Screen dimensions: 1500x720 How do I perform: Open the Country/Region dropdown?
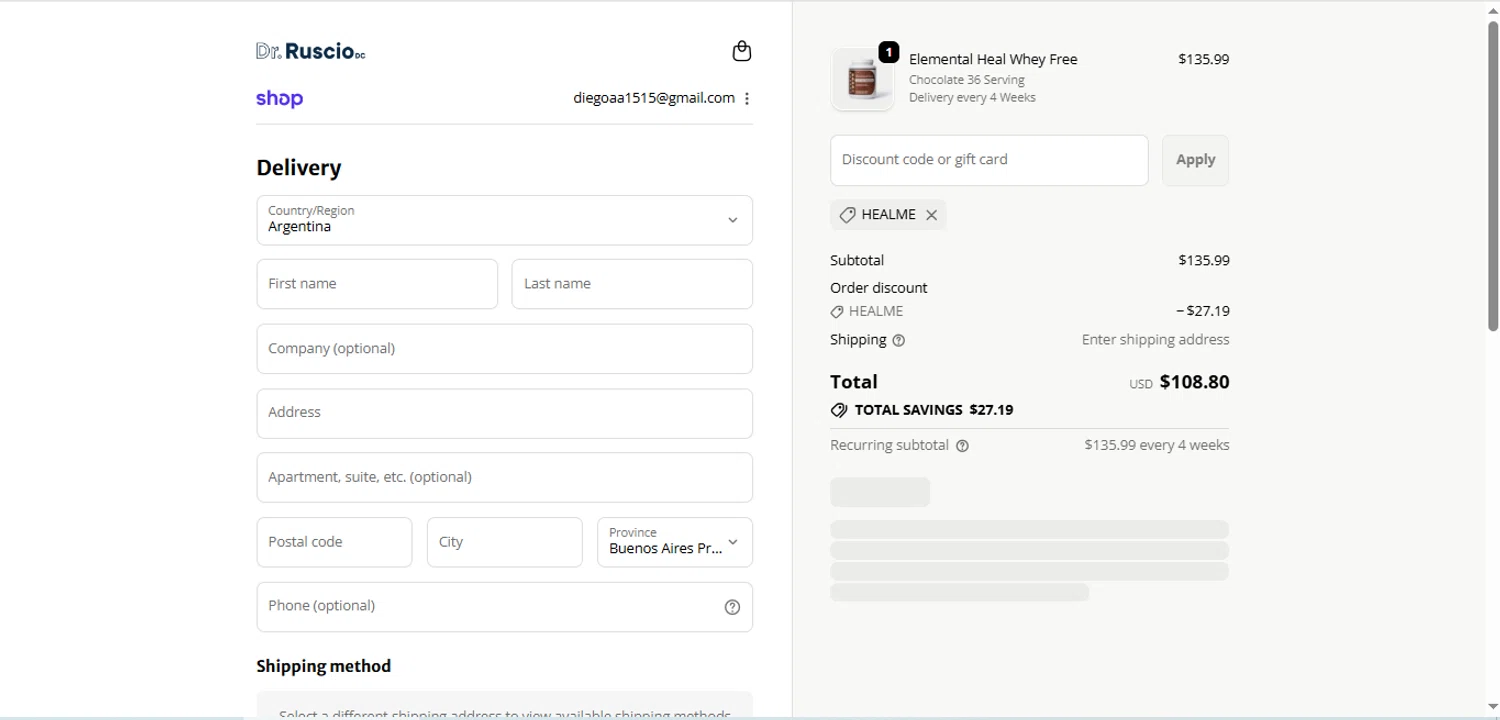click(x=504, y=220)
